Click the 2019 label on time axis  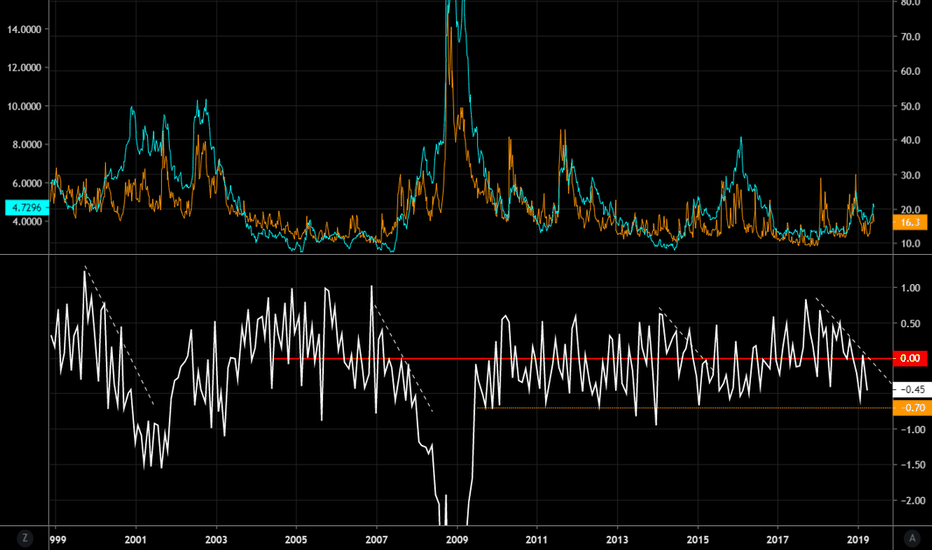tap(858, 540)
